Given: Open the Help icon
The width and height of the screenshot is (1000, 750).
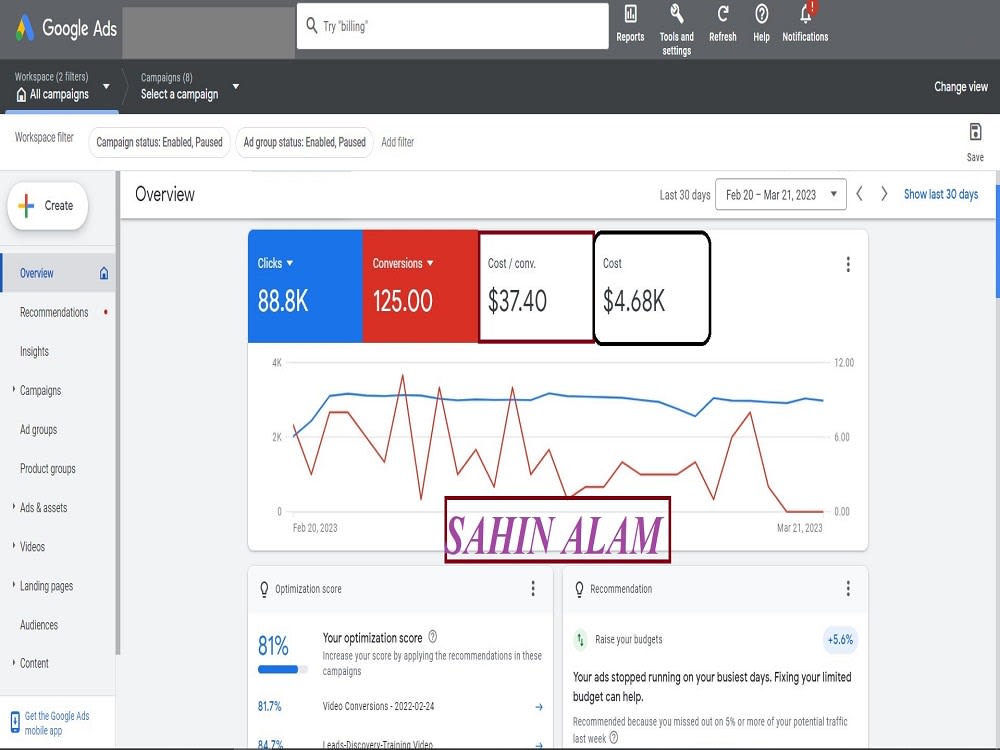Looking at the screenshot, I should pos(761,14).
